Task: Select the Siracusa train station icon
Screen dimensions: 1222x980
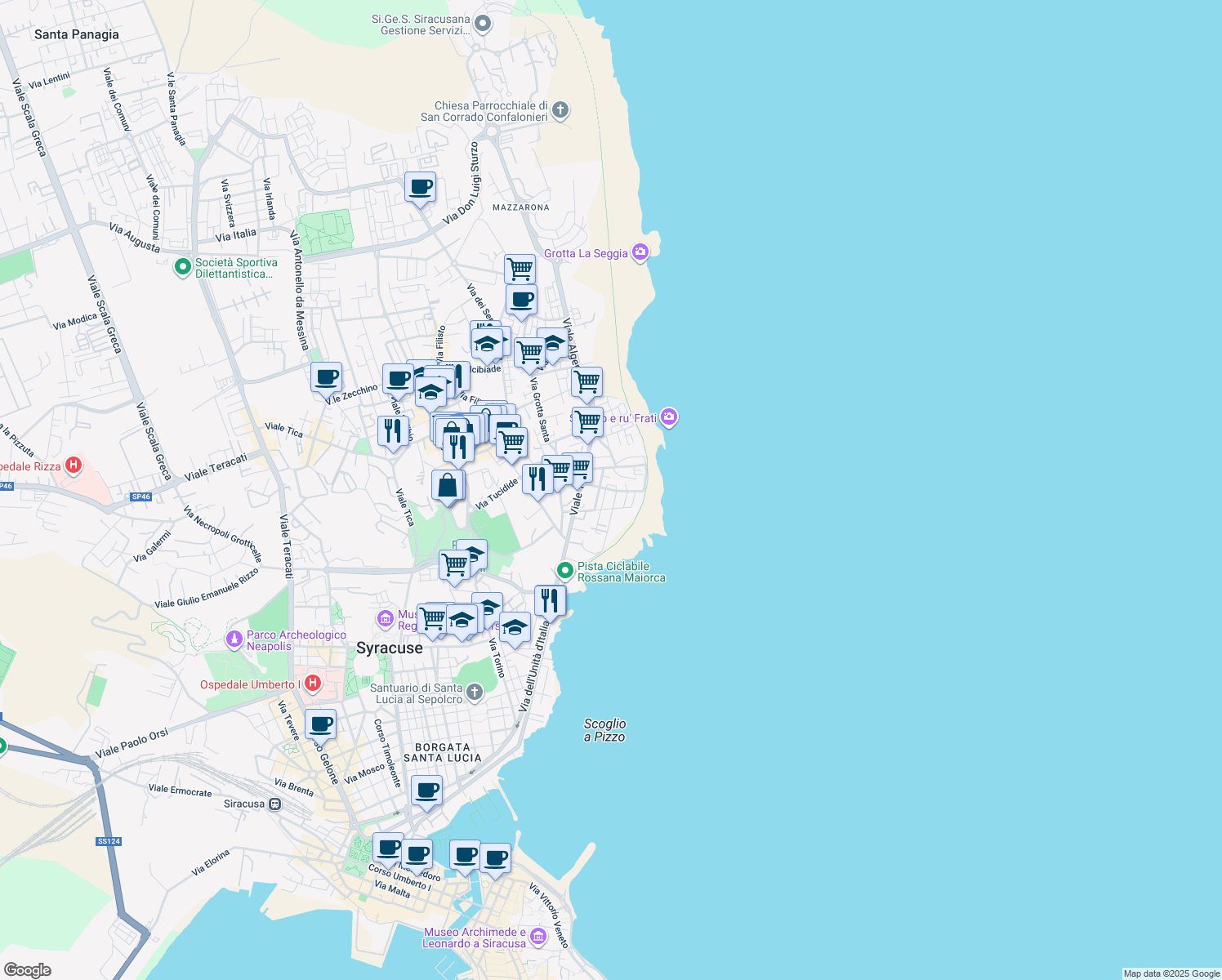Action: tap(275, 804)
